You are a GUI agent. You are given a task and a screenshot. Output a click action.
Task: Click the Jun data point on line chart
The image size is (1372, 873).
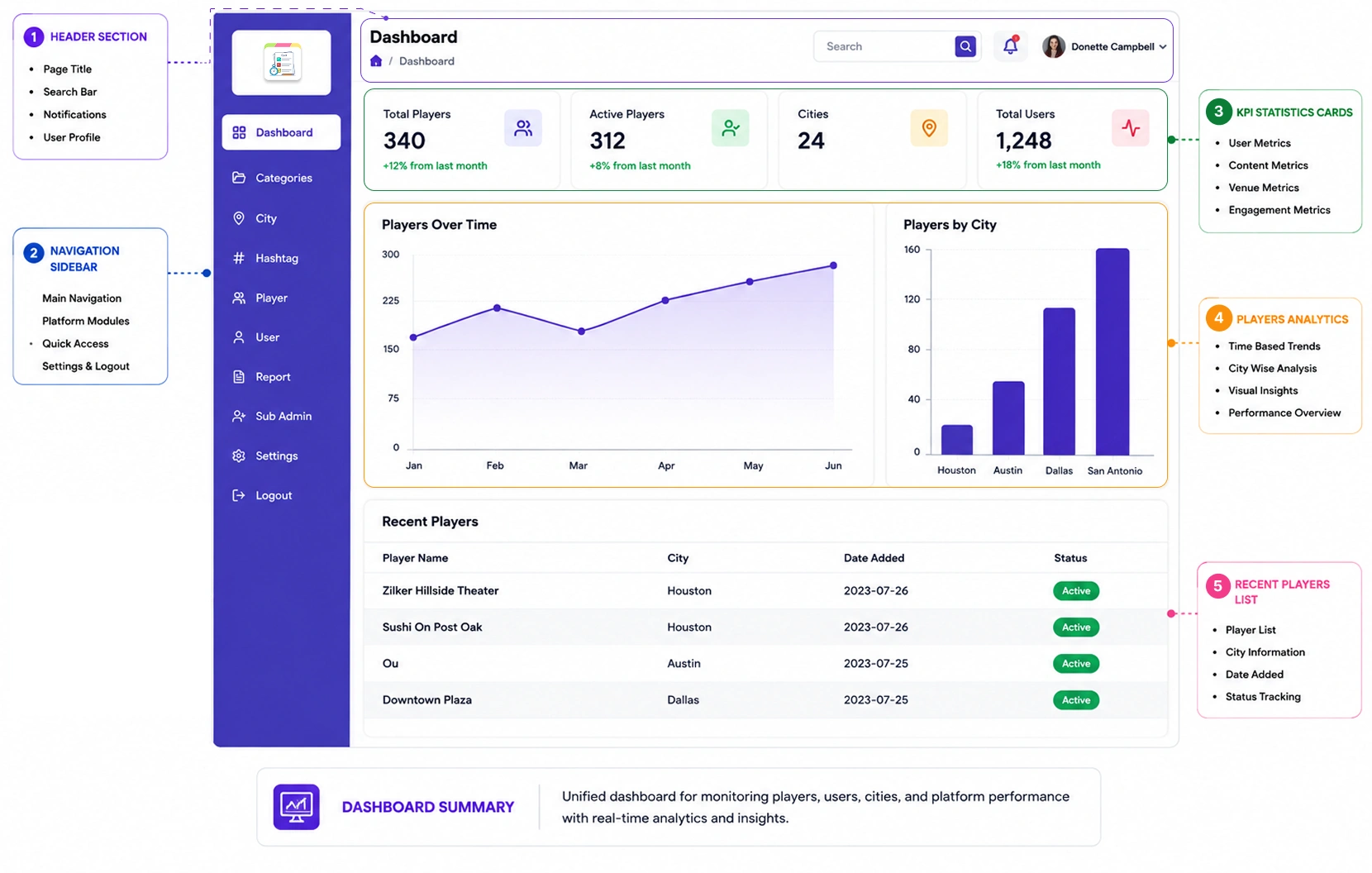(x=833, y=265)
